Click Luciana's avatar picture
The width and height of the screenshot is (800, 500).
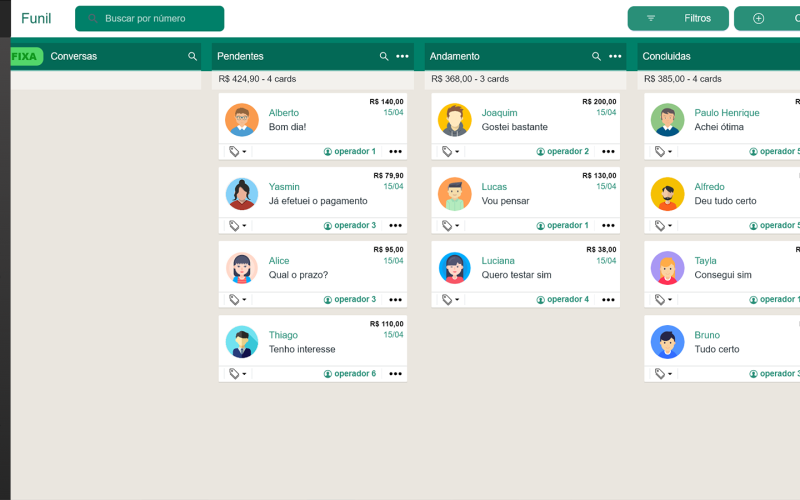coord(455,268)
